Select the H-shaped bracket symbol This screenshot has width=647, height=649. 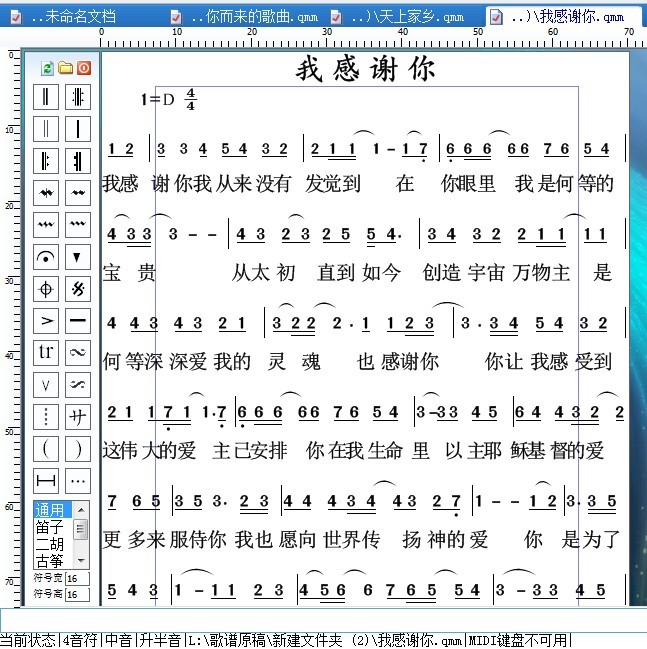tap(46, 481)
